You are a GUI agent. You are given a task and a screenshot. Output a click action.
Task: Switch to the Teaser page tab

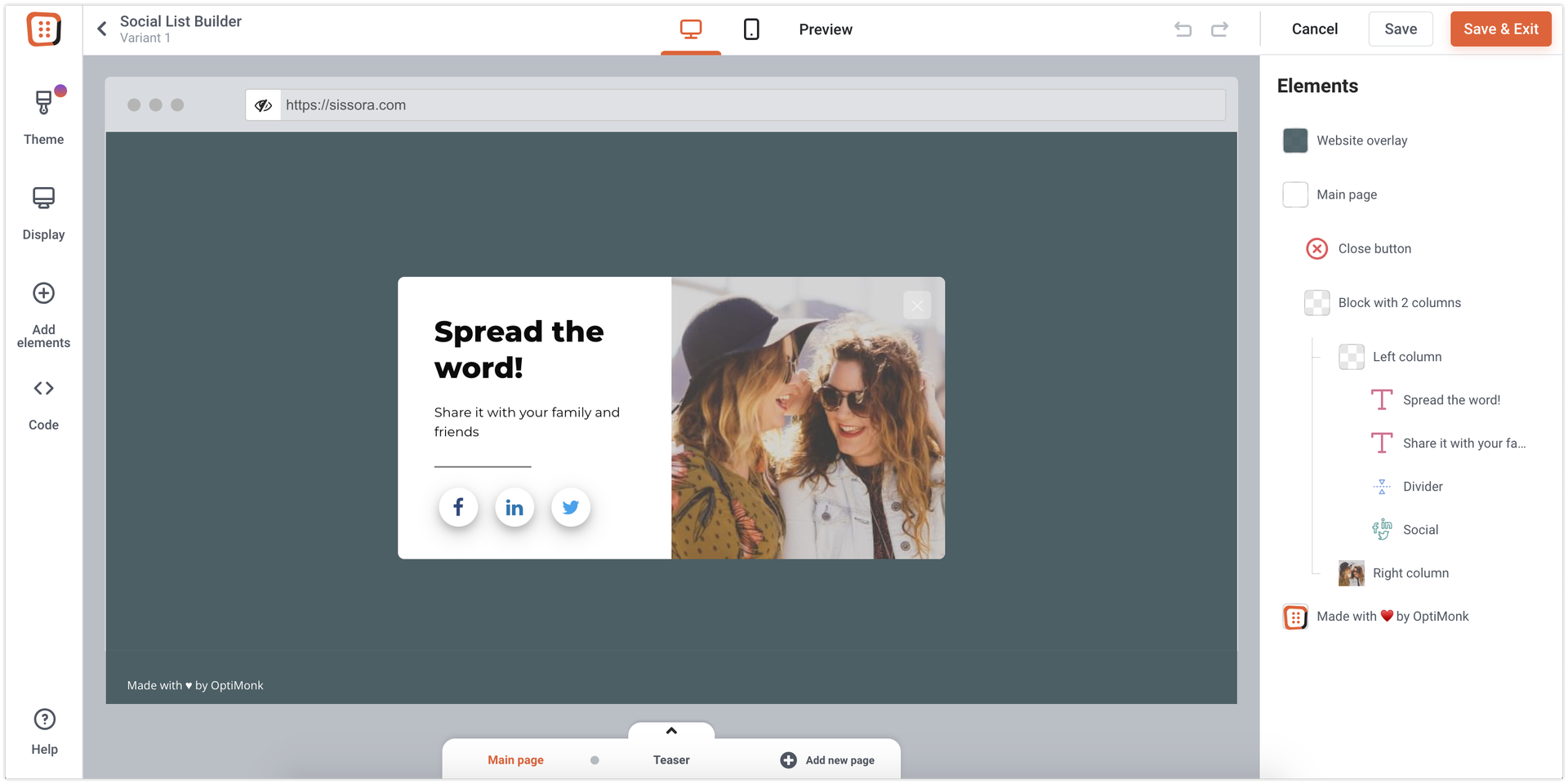coord(671,760)
